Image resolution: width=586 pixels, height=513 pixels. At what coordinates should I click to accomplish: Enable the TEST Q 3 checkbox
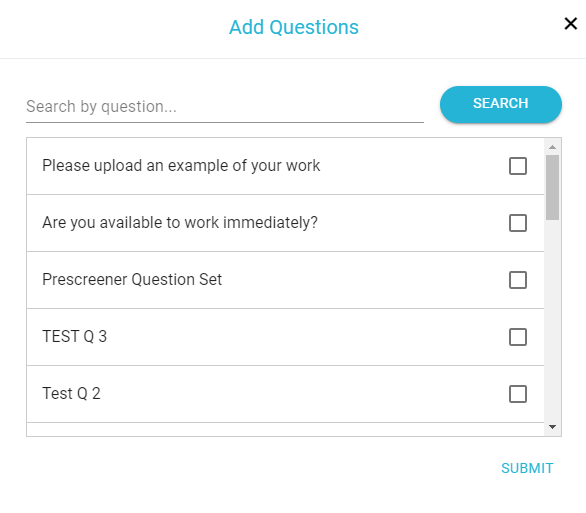pos(518,337)
